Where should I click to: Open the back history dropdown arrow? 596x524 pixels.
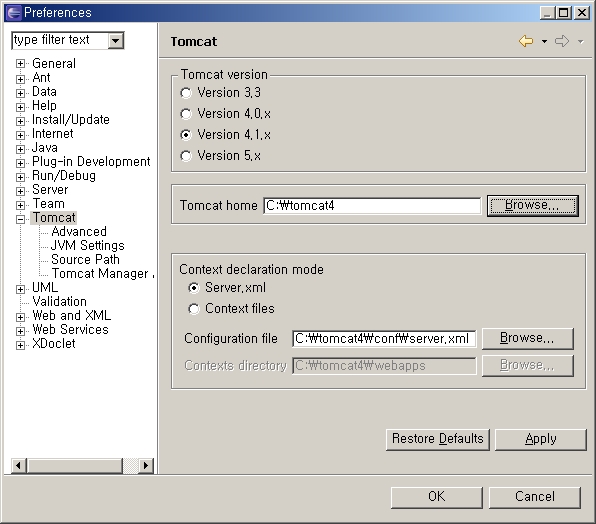click(x=544, y=41)
